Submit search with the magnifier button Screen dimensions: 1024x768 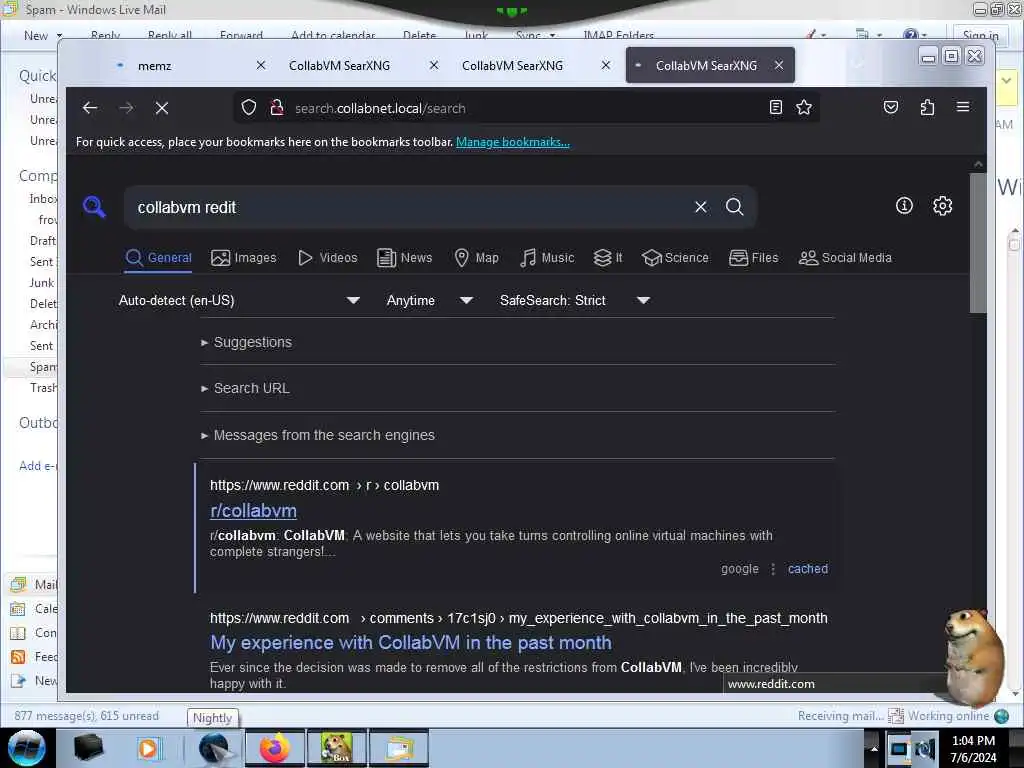[x=735, y=207]
